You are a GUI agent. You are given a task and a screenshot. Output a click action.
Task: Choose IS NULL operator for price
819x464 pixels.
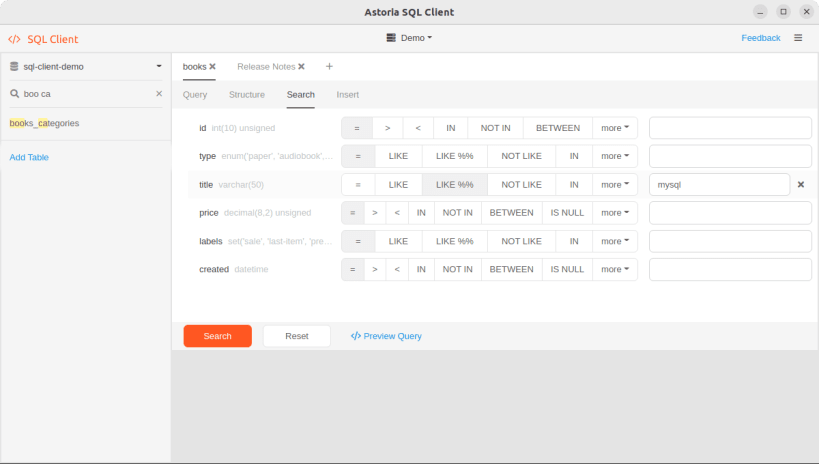[567, 213]
